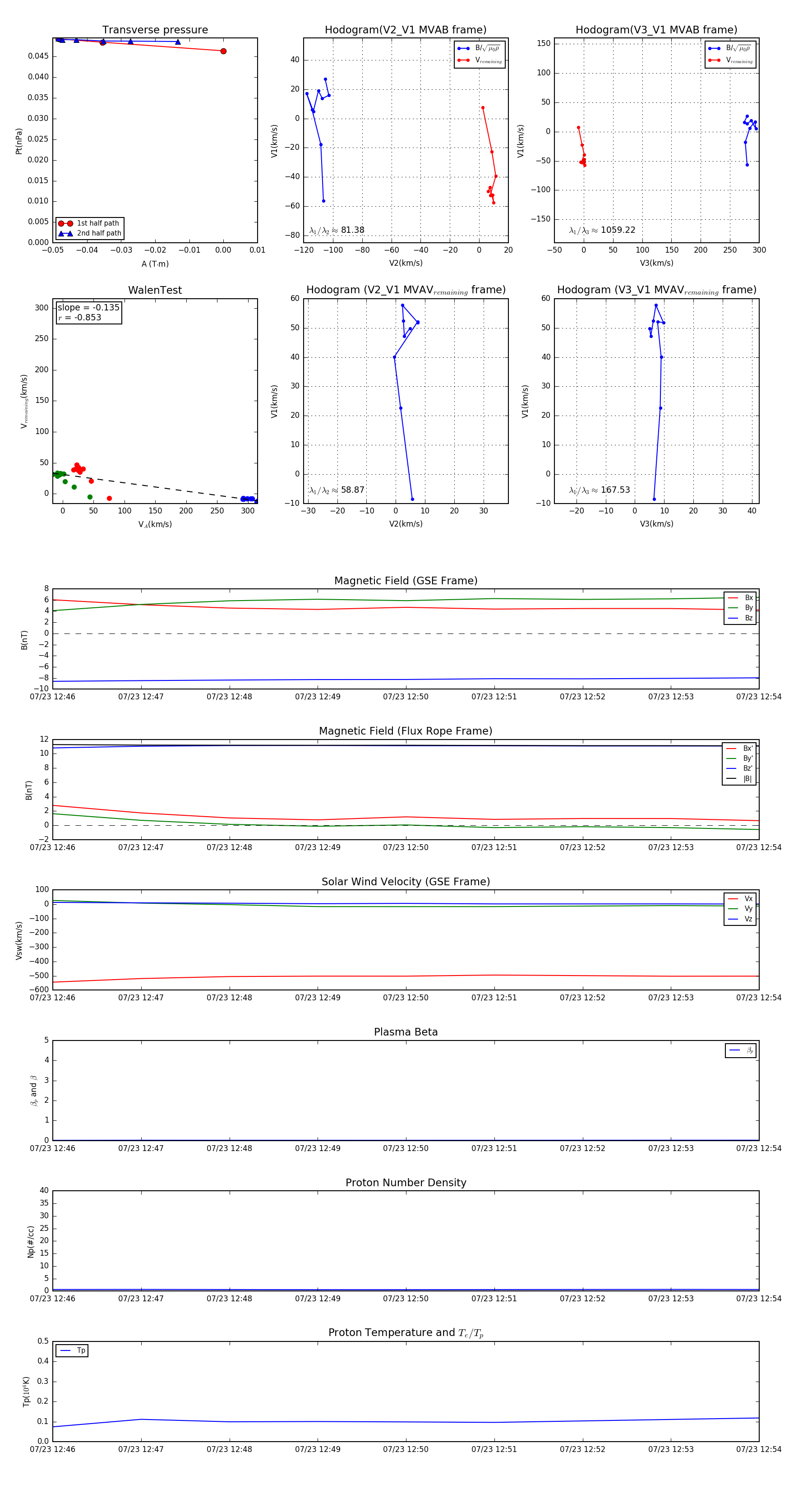
Task: Click the 'Tp(10^6K)' y-axis label
Action: coord(26,1392)
